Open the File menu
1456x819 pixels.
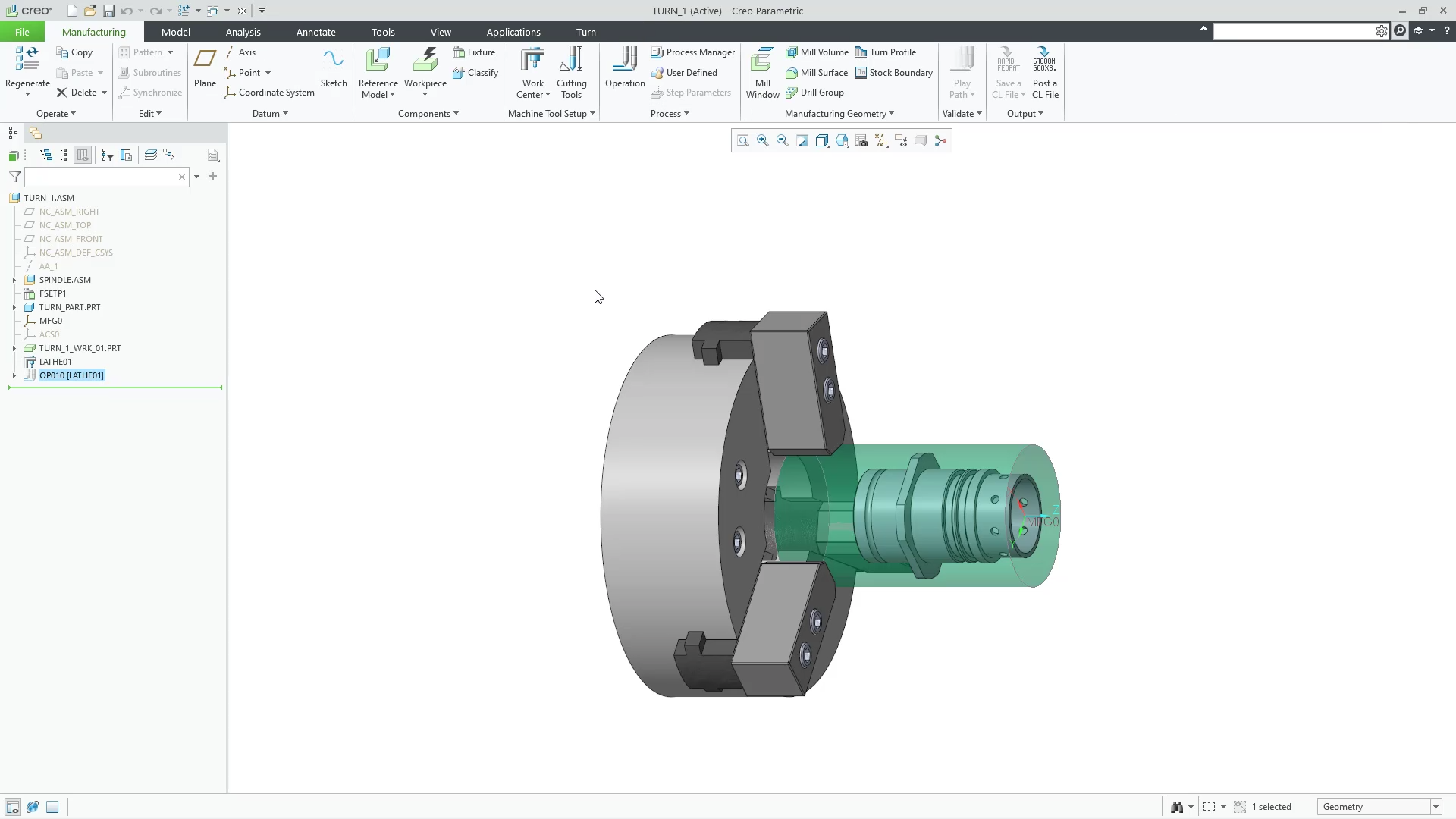point(22,32)
